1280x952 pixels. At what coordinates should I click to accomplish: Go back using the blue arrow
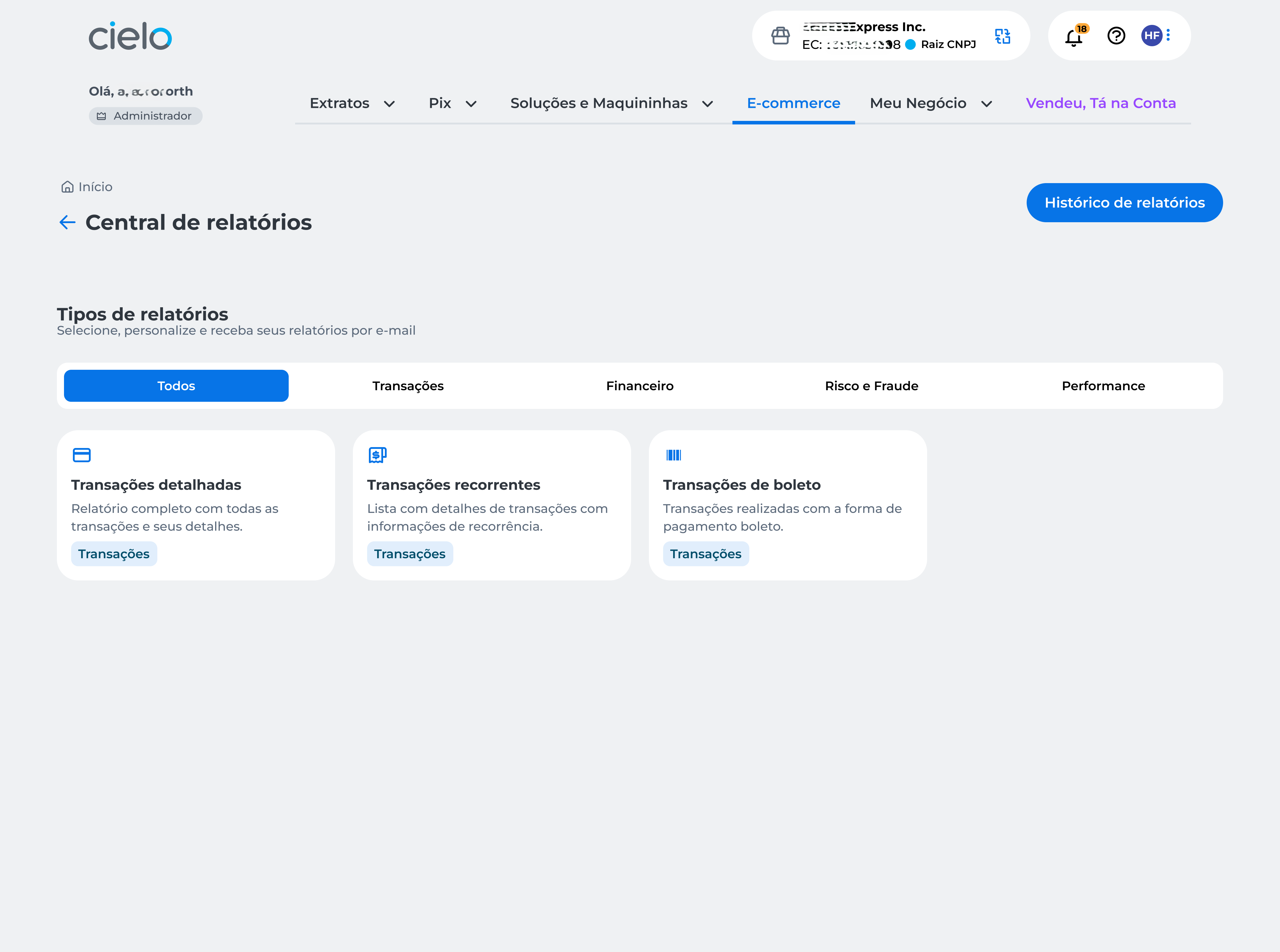[x=68, y=223]
